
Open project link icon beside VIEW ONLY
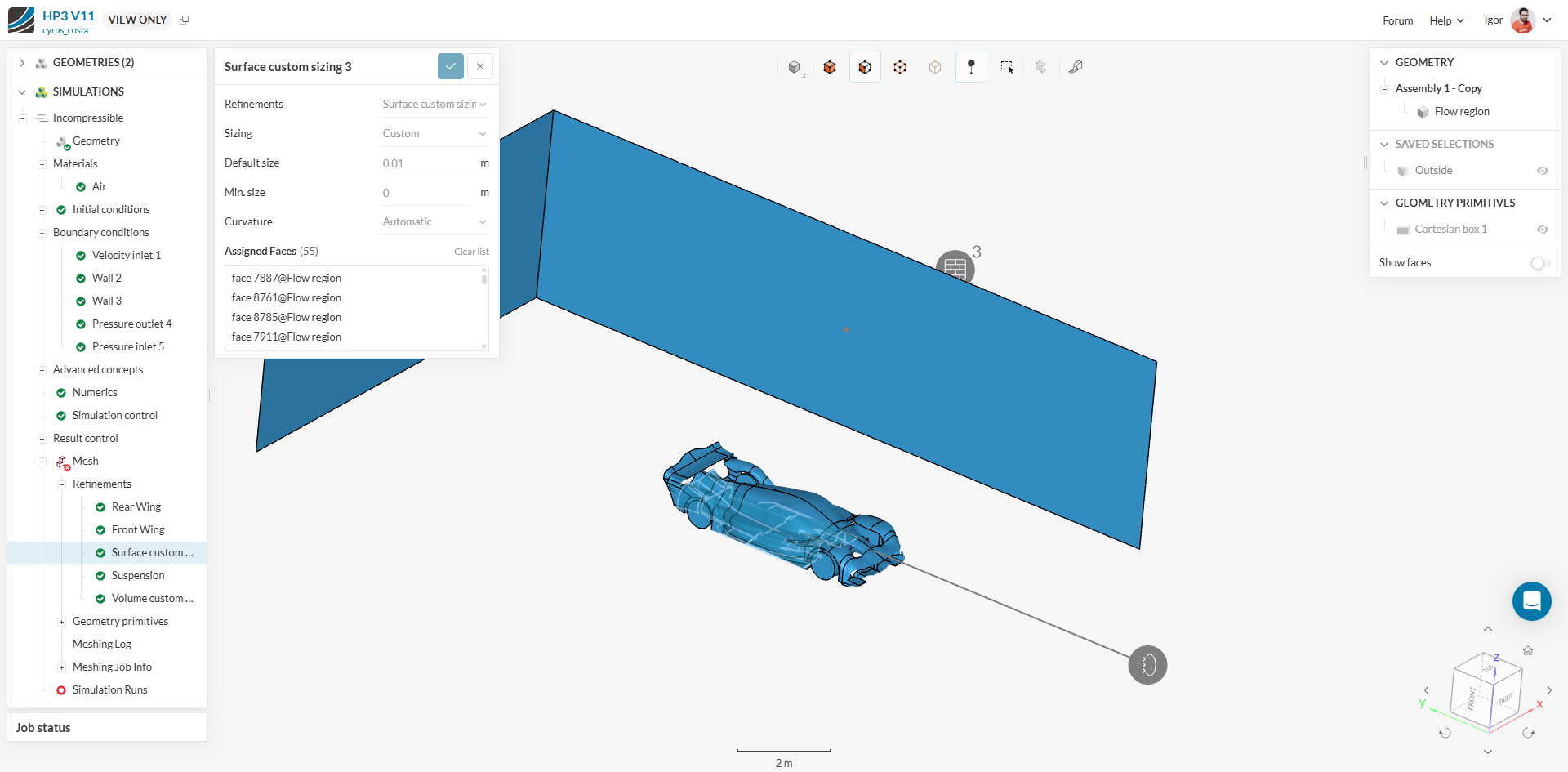click(184, 20)
